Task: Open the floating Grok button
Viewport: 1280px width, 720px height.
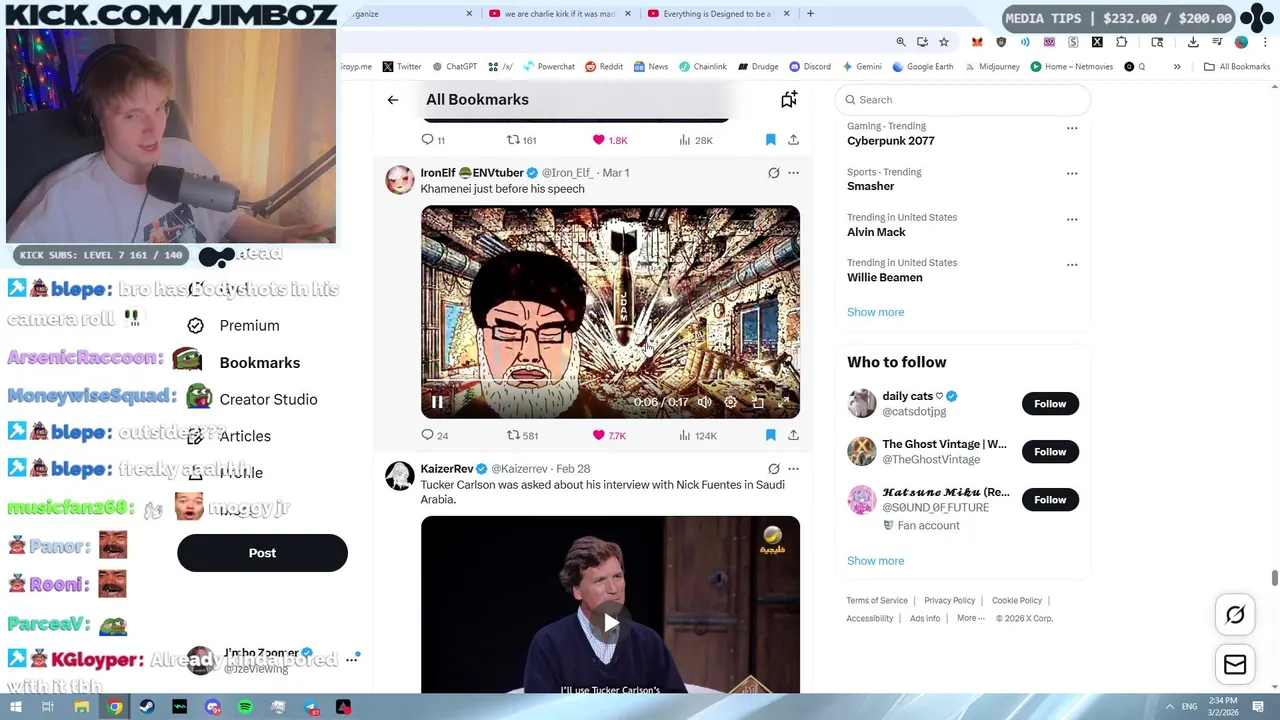Action: (x=1235, y=615)
